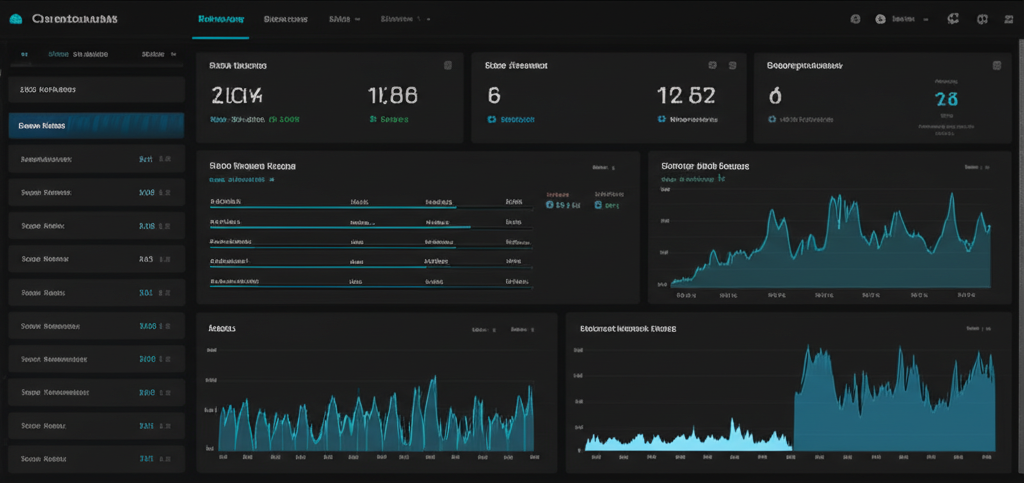Toggle the right teal checkbox beside the table
This screenshot has height=483, width=1024.
coord(599,204)
